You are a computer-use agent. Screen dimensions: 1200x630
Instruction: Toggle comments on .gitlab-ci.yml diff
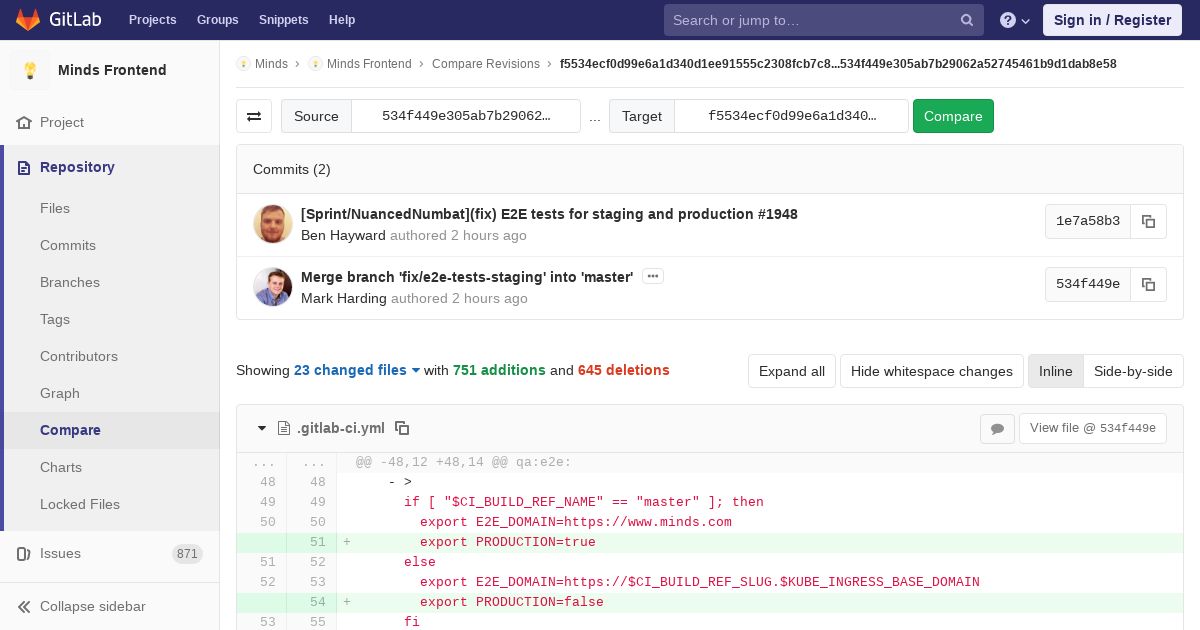coord(997,428)
